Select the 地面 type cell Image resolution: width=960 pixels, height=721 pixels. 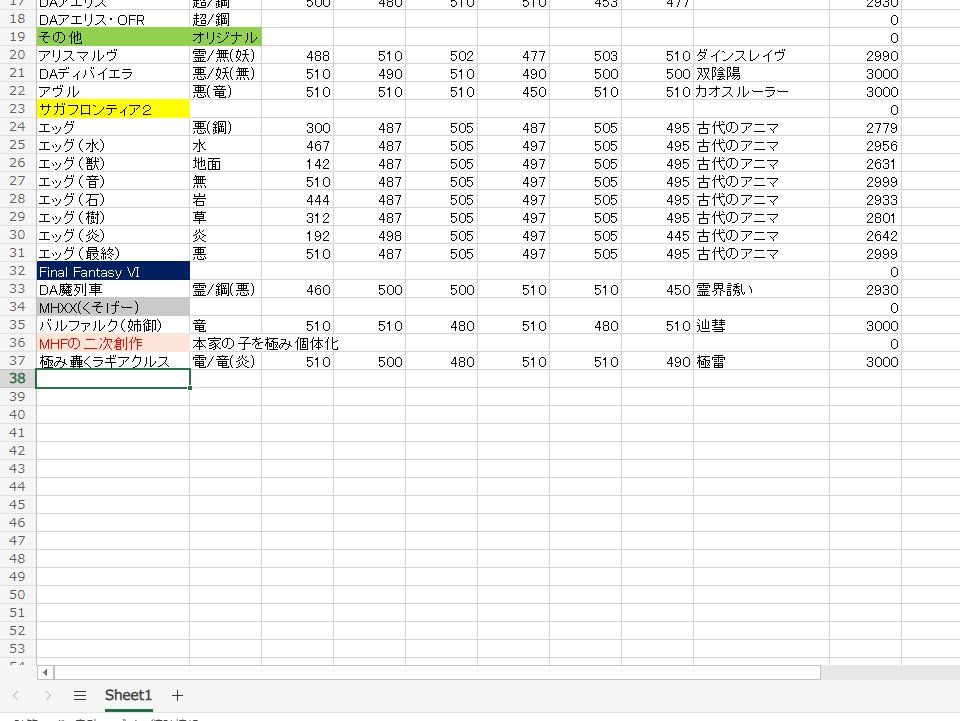tap(225, 163)
